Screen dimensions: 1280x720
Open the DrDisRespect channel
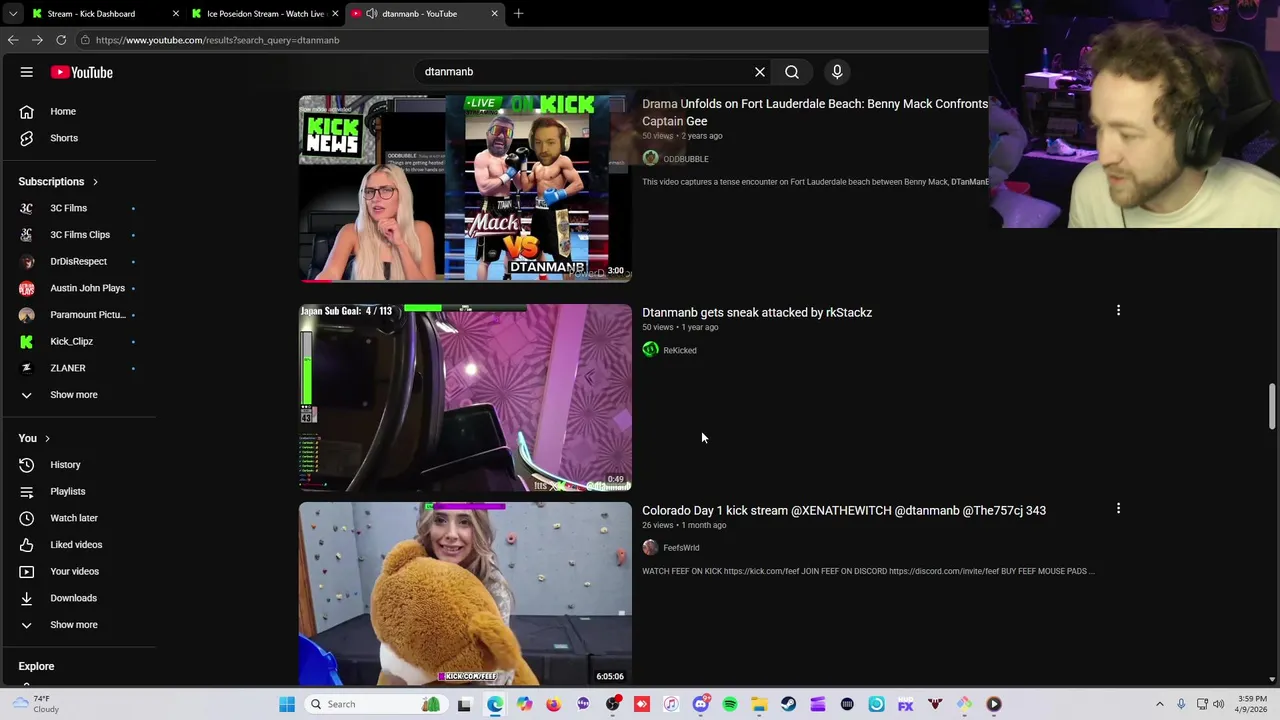[x=78, y=261]
